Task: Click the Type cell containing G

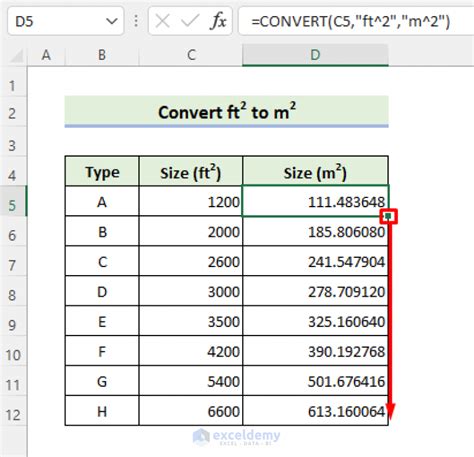Action: (x=102, y=381)
